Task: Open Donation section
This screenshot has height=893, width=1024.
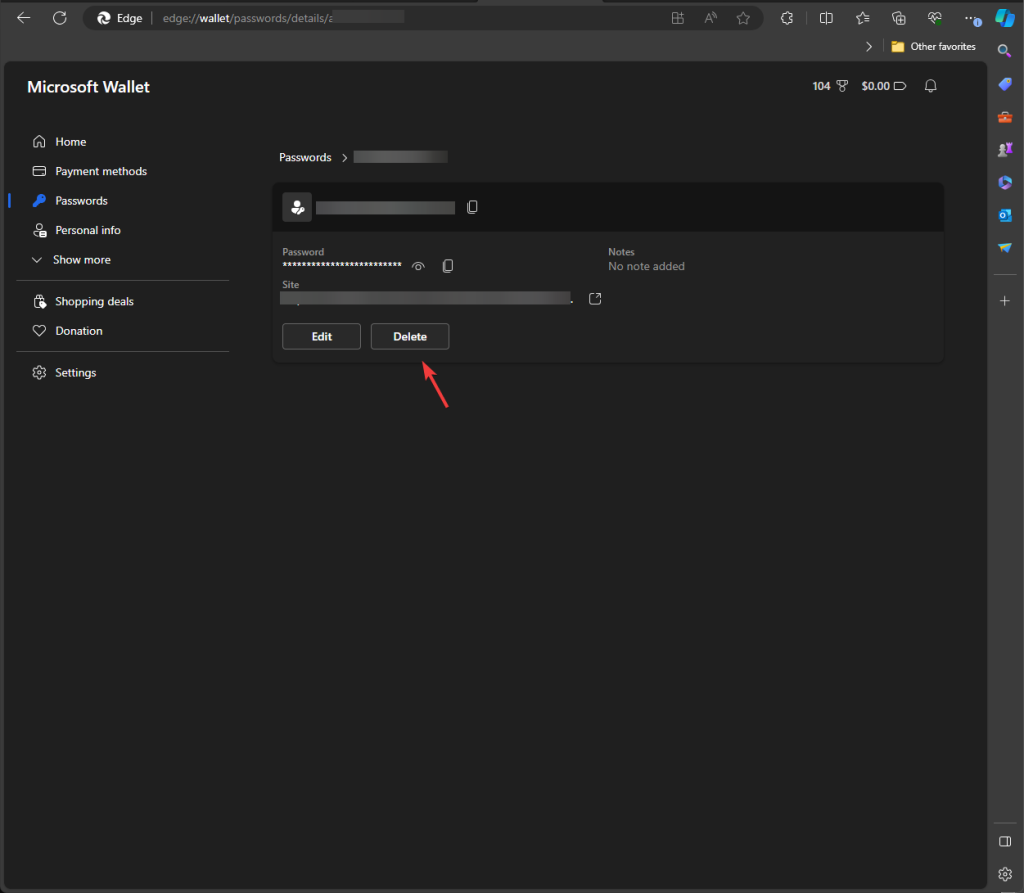Action: (67, 331)
